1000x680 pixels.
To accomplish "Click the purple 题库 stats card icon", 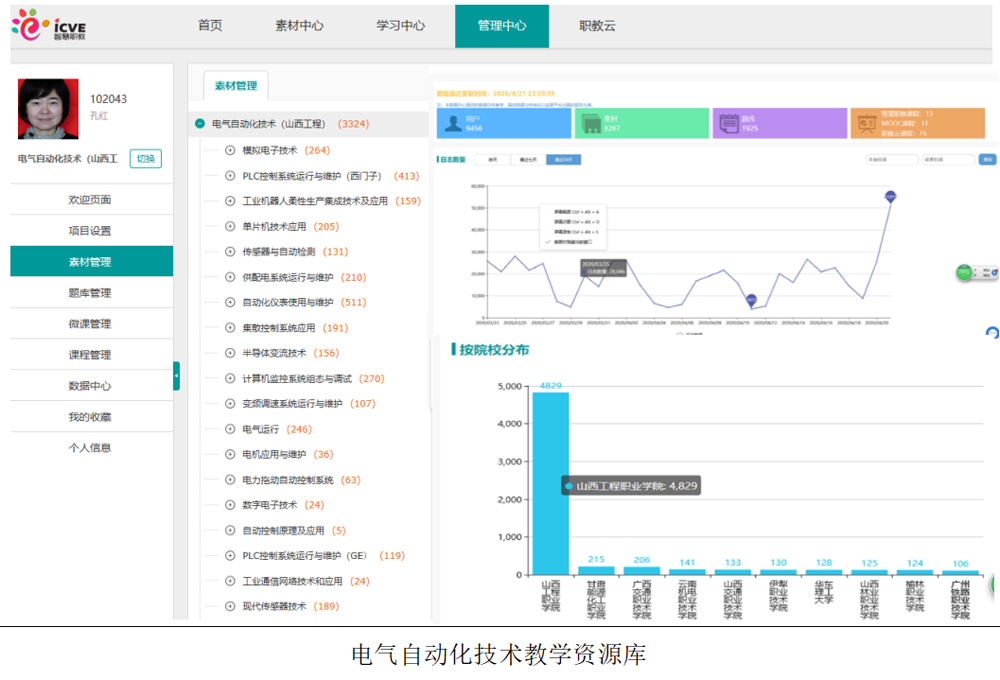I will 729,123.
